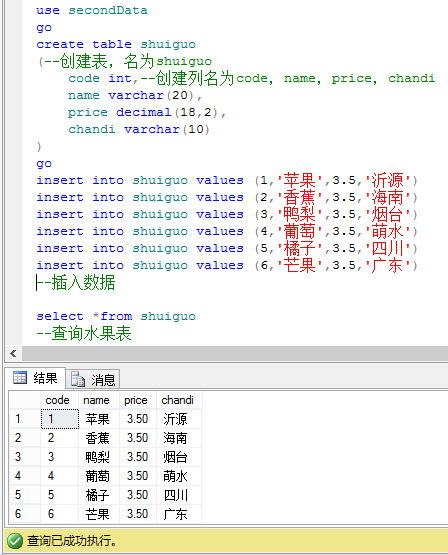Viewport: 448px width, 555px height.
Task: Select result row header number 6
Action: pyautogui.click(x=24, y=514)
